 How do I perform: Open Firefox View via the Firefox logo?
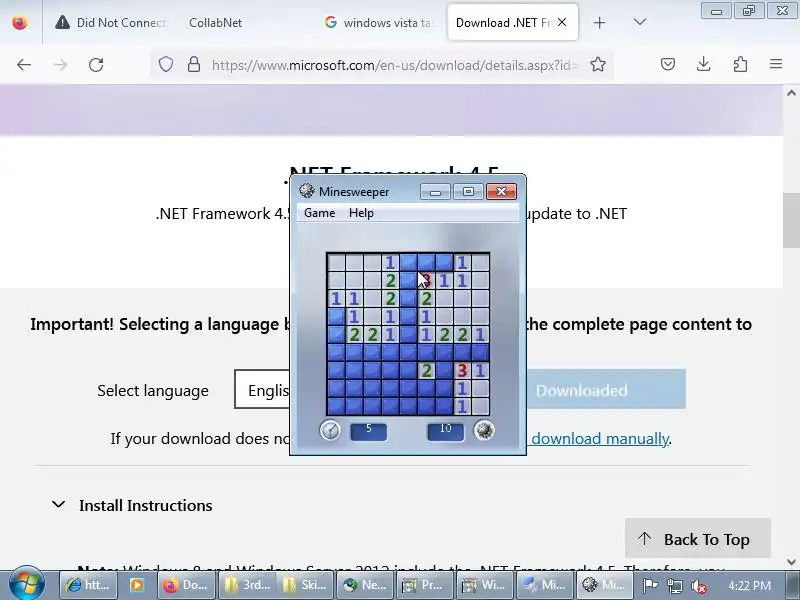click(x=20, y=22)
